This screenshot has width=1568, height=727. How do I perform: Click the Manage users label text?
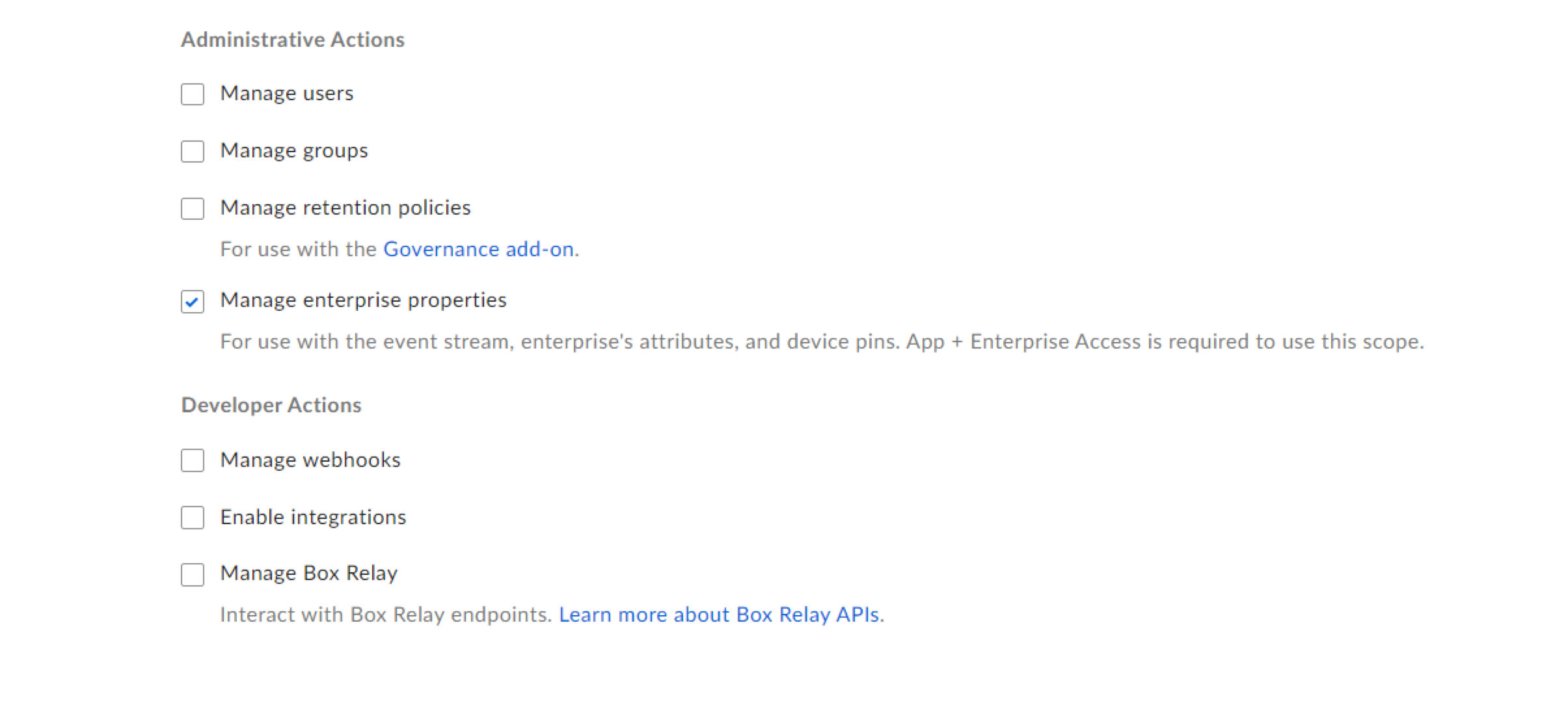tap(287, 94)
